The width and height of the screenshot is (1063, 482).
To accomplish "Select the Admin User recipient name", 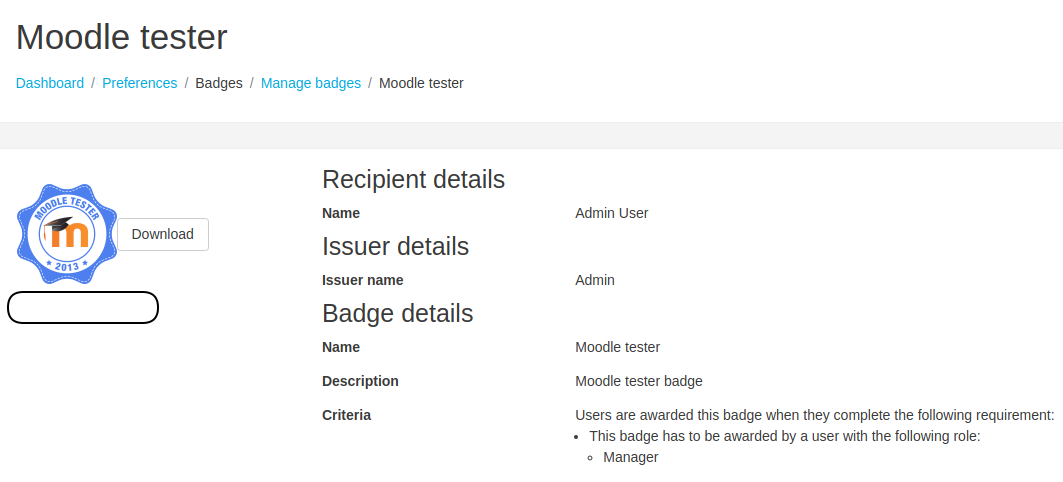I will pos(611,214).
